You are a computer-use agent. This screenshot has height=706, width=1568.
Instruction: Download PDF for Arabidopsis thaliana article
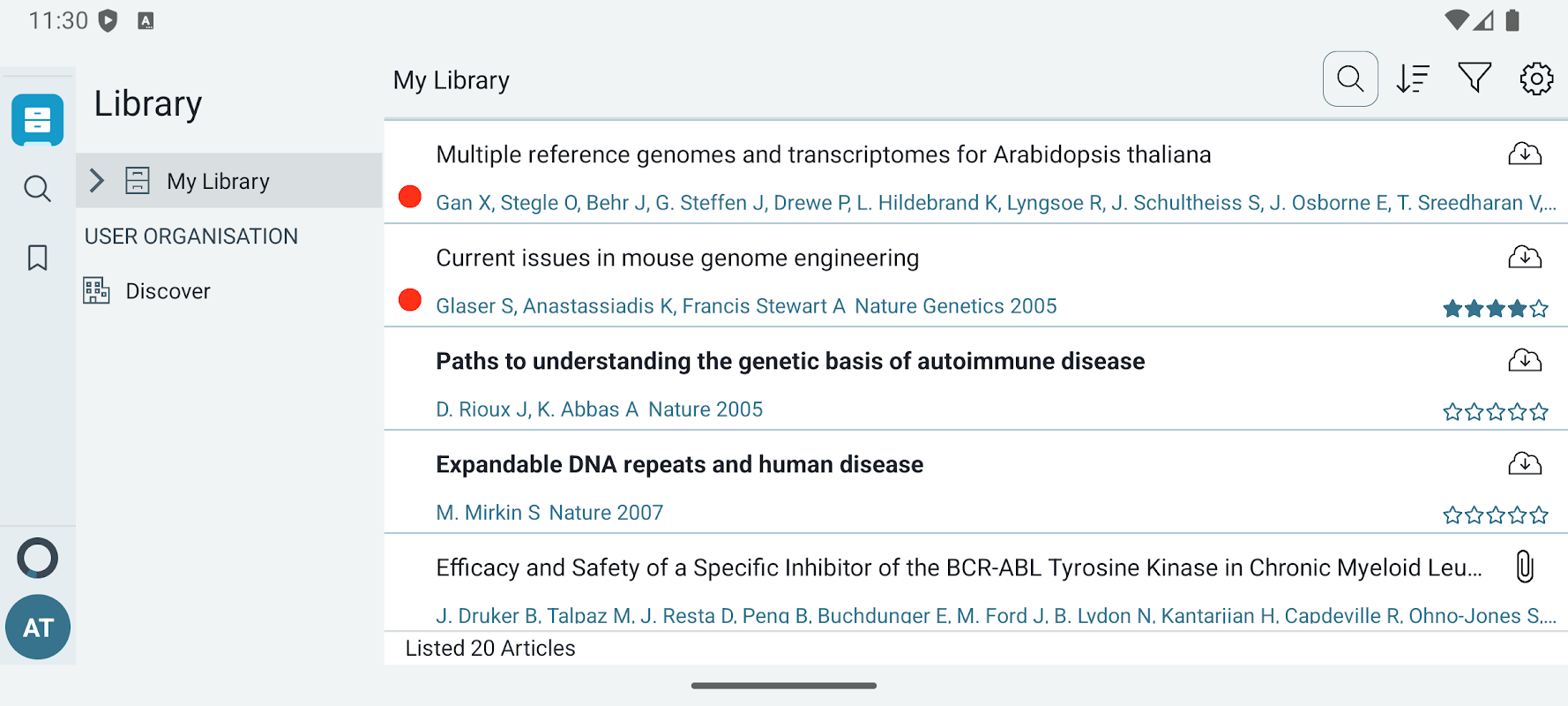coord(1525,154)
